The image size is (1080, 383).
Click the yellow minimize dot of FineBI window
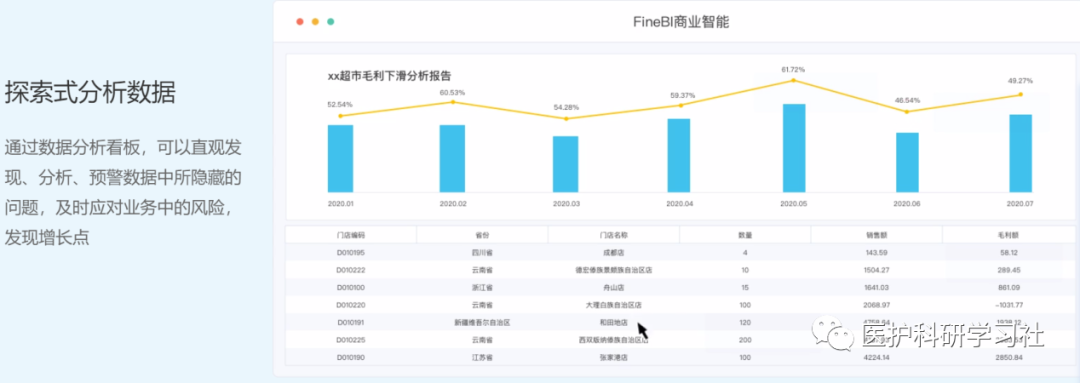tap(315, 22)
